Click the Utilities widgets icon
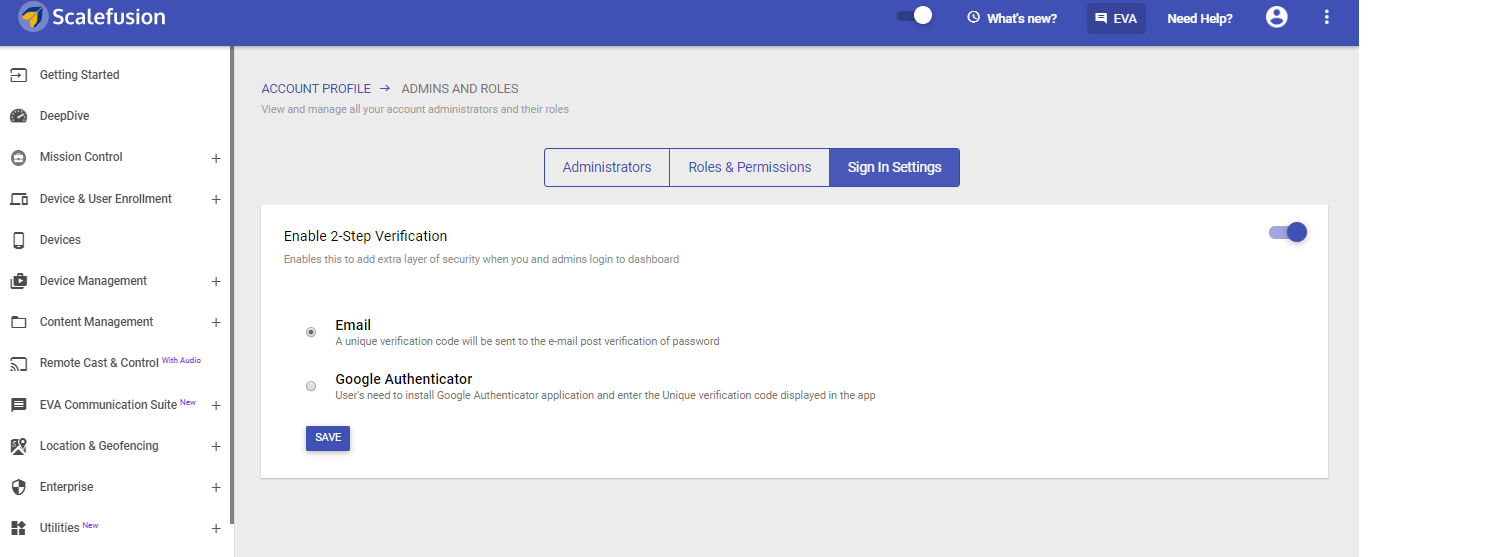Image resolution: width=1498 pixels, height=557 pixels. pos(18,528)
